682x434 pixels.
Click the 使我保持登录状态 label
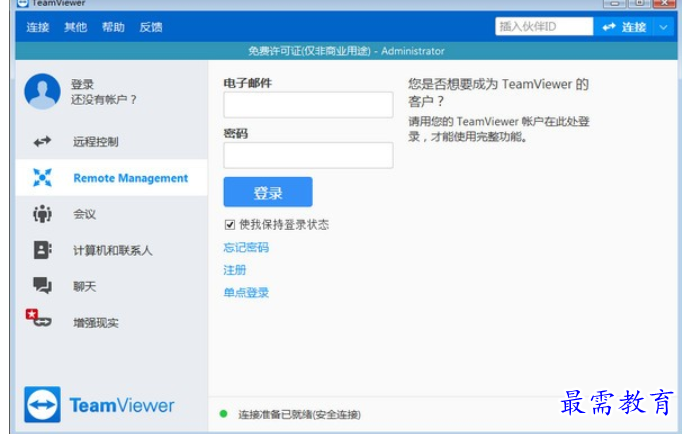[284, 225]
